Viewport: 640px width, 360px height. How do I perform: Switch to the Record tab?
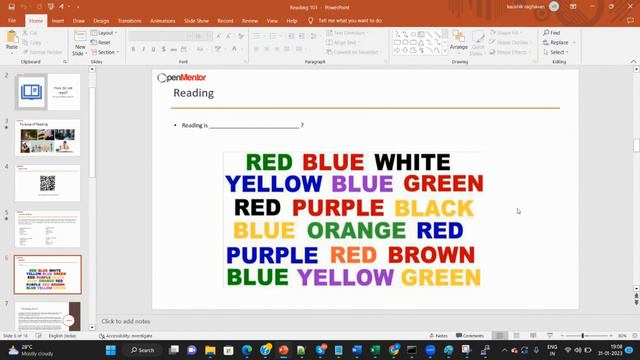click(x=225, y=20)
